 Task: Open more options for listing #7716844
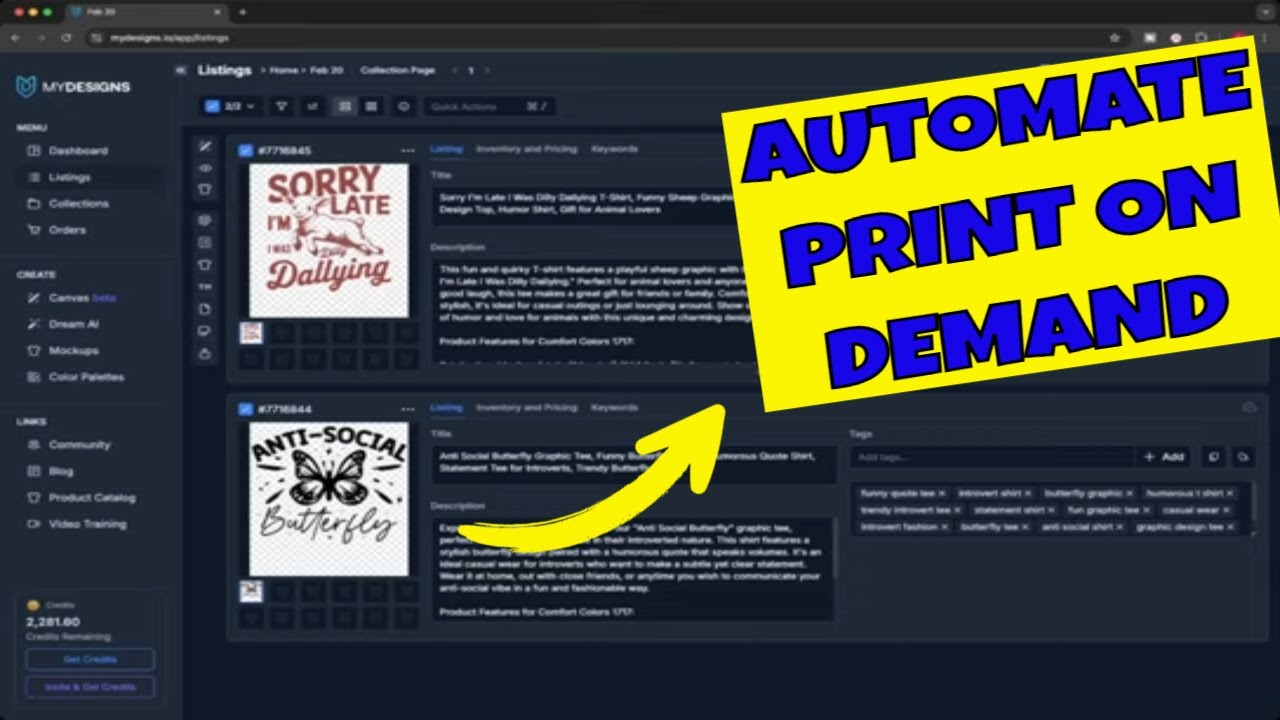coord(407,409)
